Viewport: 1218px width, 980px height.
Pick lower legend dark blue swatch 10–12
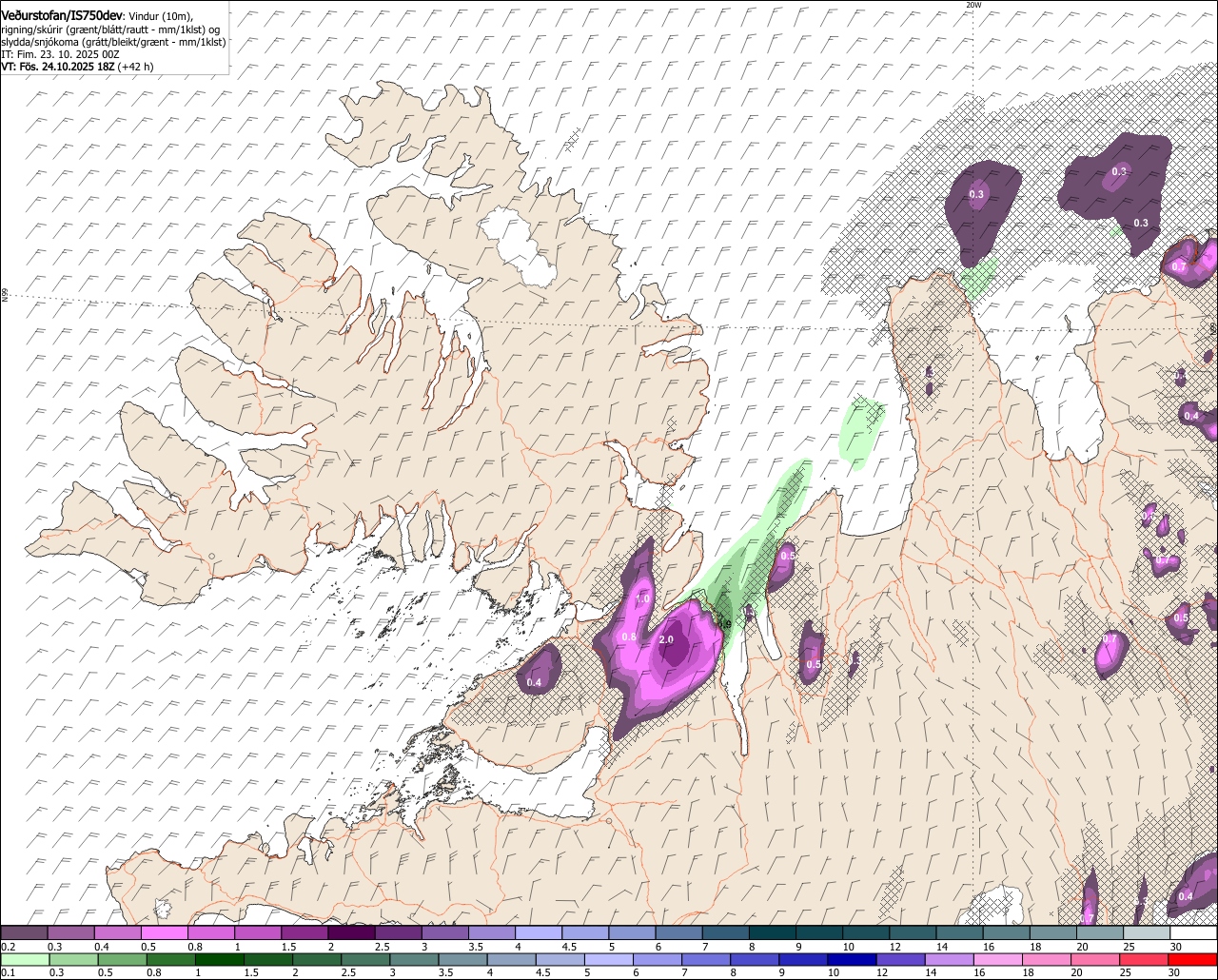pyautogui.click(x=853, y=960)
